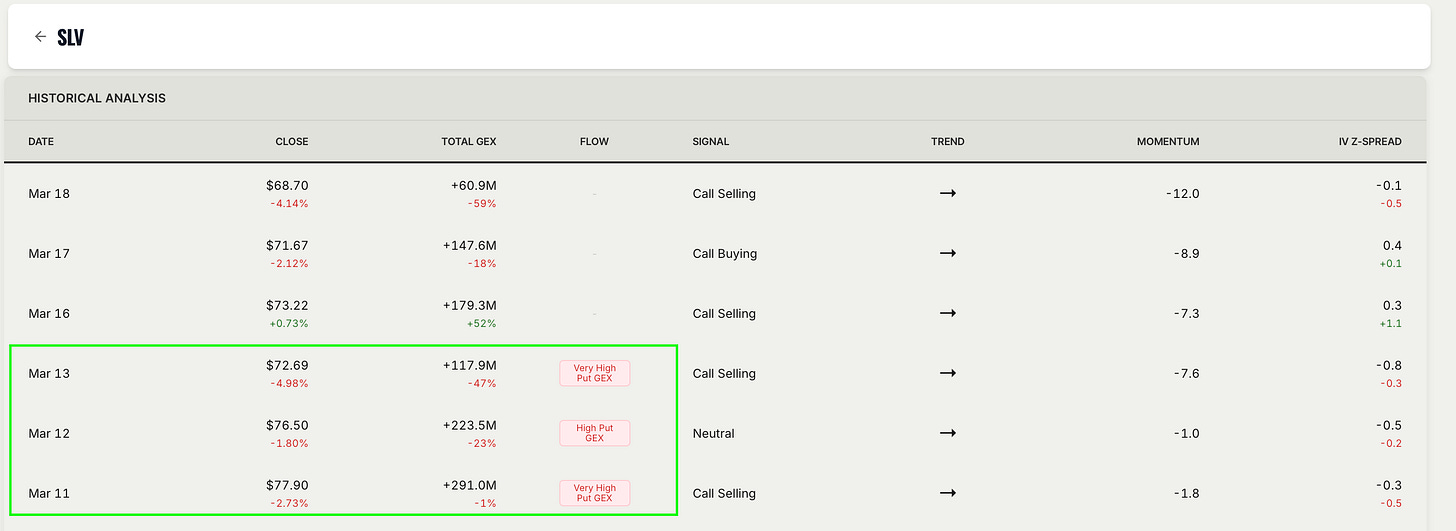This screenshot has height=531, width=1456.
Task: Click the $72.69 close price
Action: (287, 366)
